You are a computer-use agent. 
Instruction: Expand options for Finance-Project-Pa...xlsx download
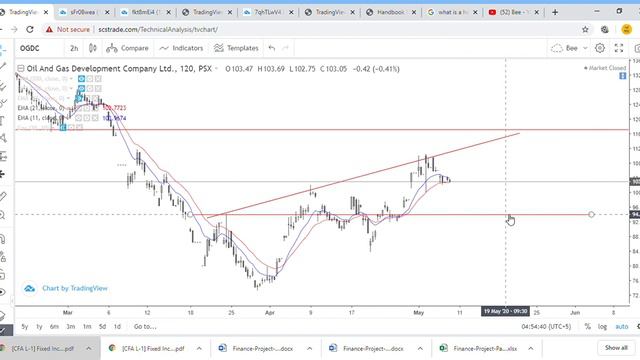(531, 348)
